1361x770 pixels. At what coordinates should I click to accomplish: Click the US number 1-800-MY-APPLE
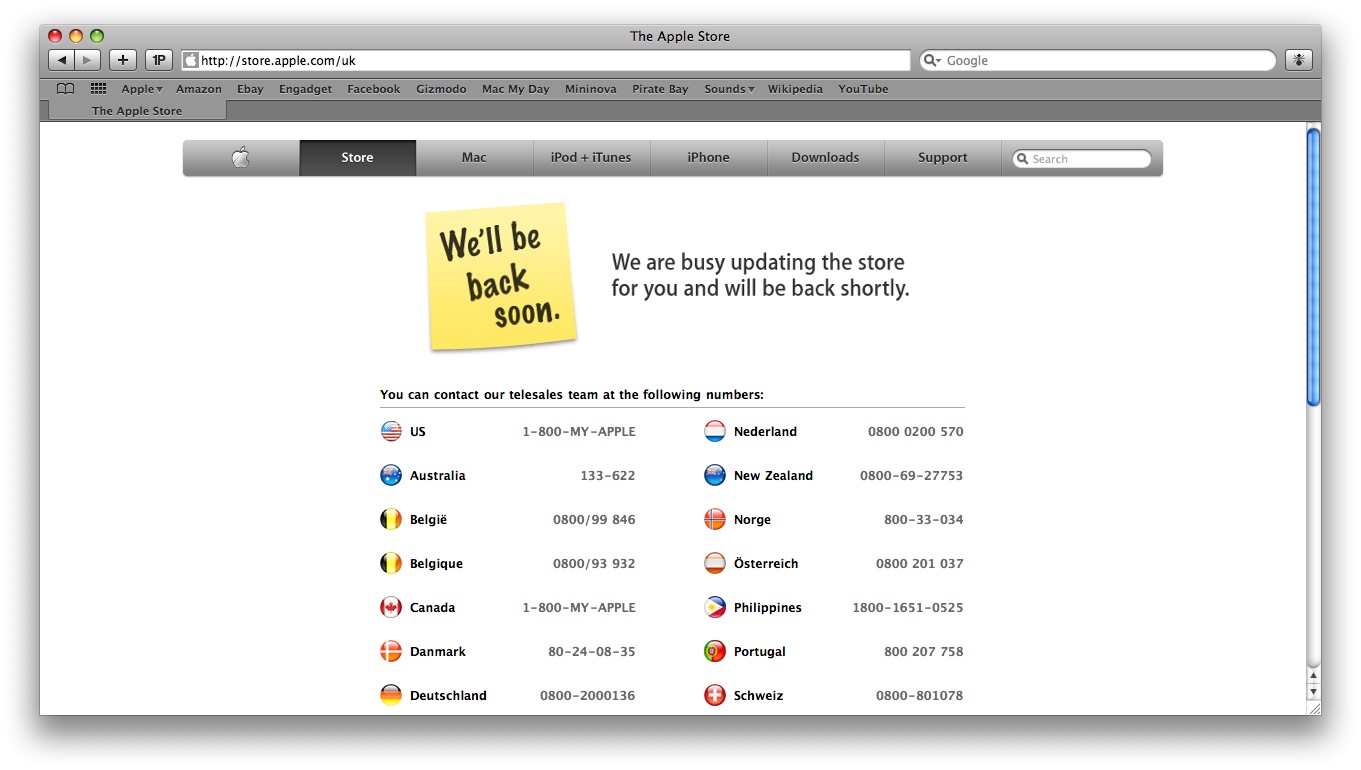pyautogui.click(x=579, y=432)
